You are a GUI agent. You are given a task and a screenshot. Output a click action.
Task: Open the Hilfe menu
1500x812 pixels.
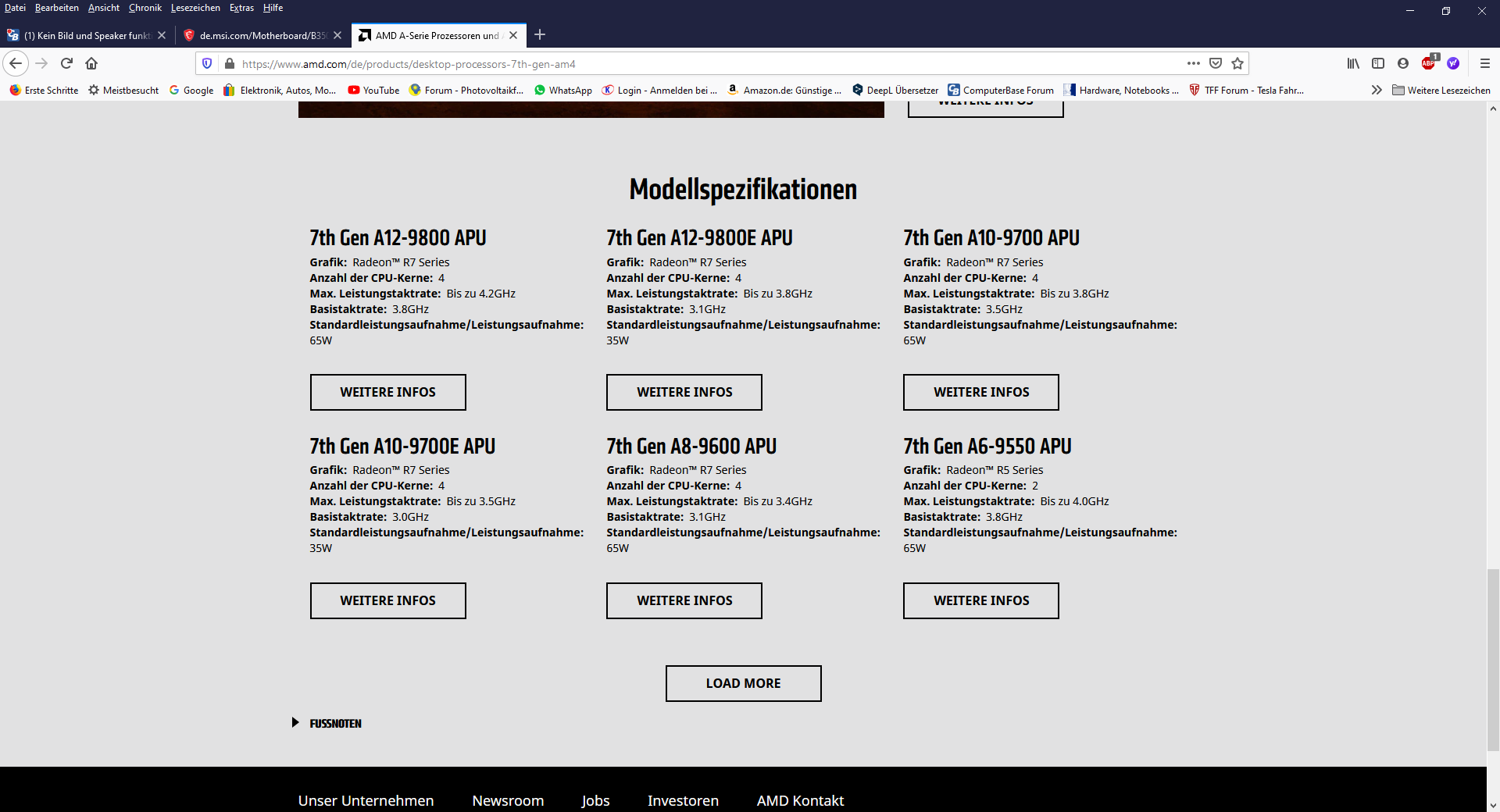tap(273, 8)
